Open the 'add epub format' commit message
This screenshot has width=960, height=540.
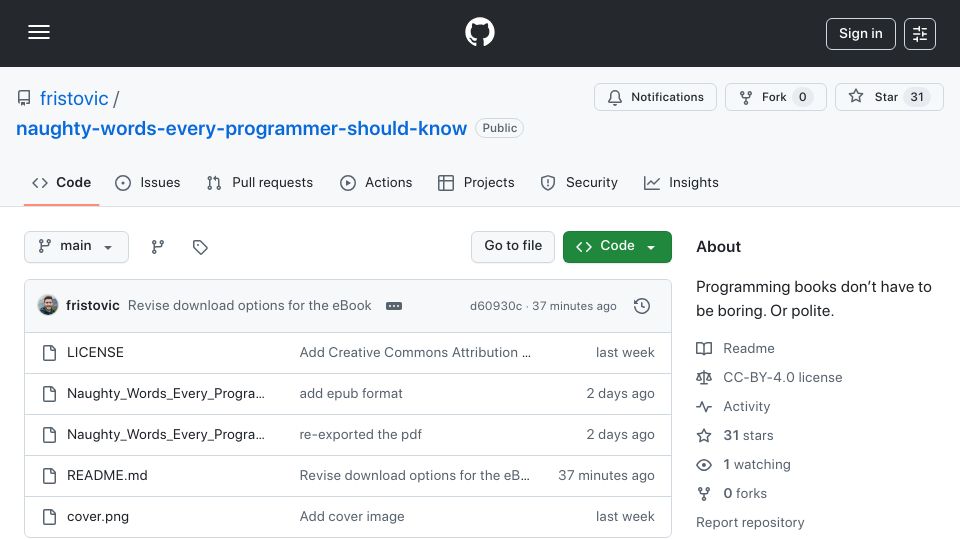point(351,394)
